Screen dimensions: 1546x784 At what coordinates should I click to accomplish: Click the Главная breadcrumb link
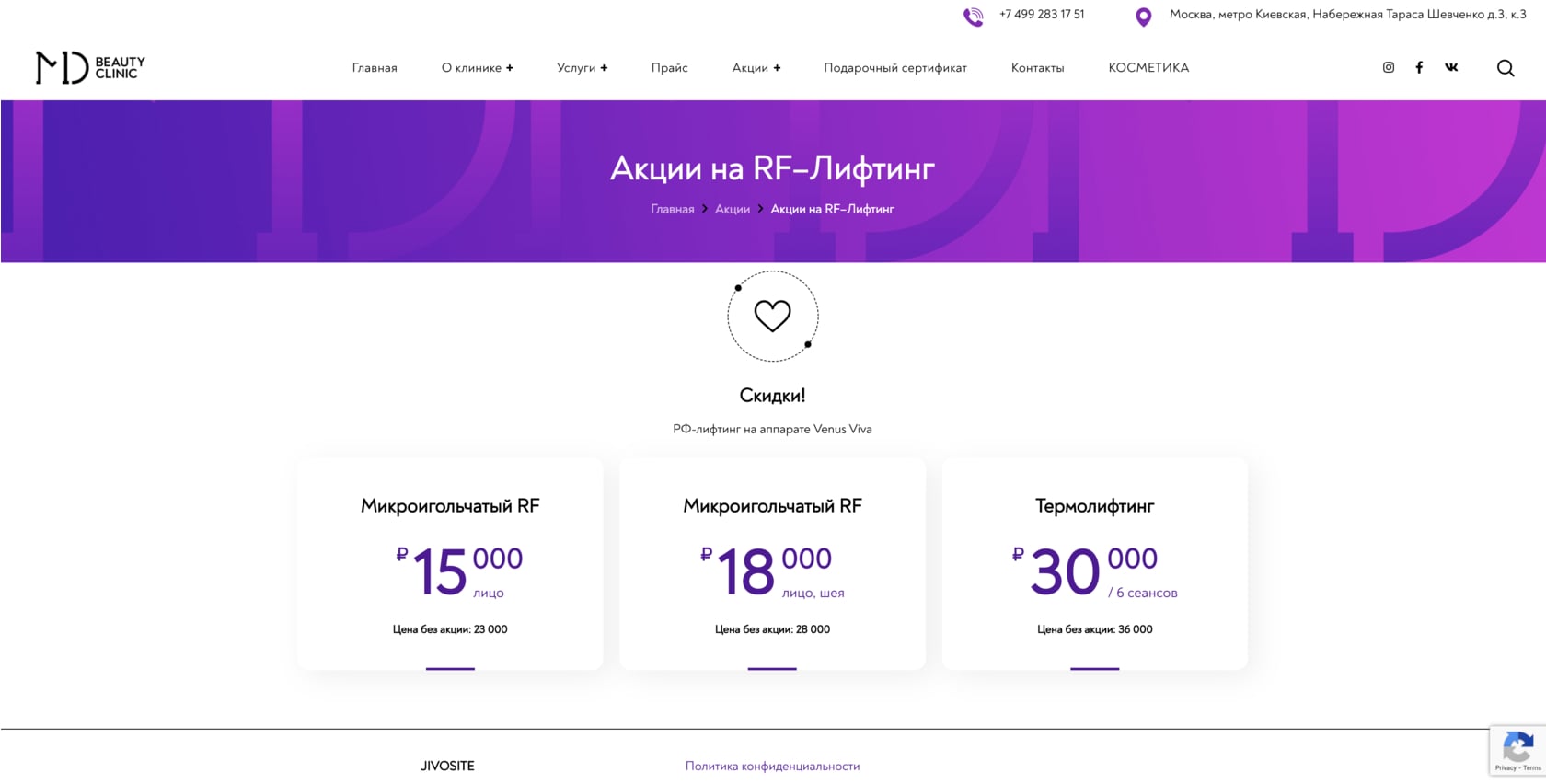(x=673, y=209)
